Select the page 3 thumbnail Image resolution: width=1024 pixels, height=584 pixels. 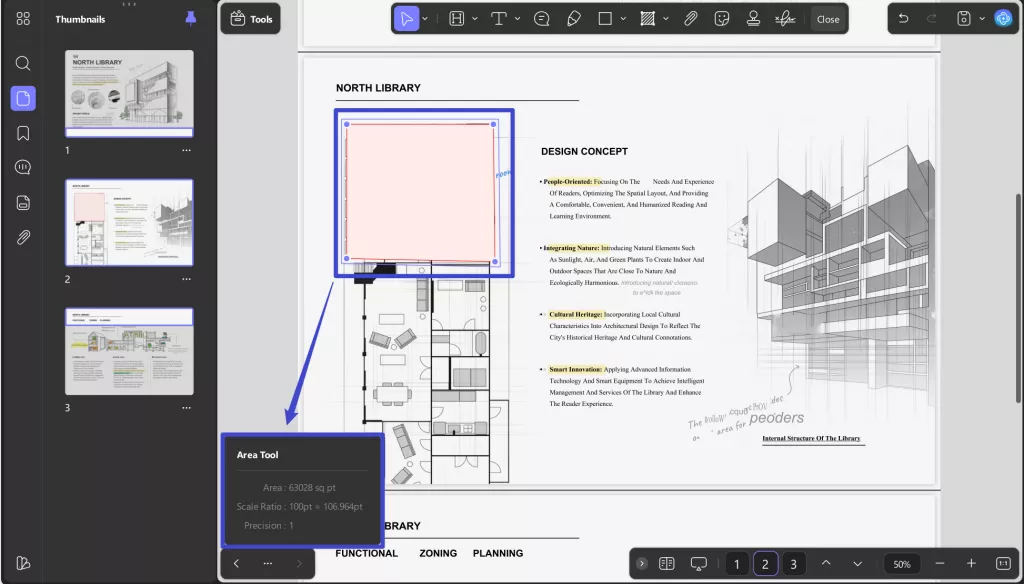point(129,351)
